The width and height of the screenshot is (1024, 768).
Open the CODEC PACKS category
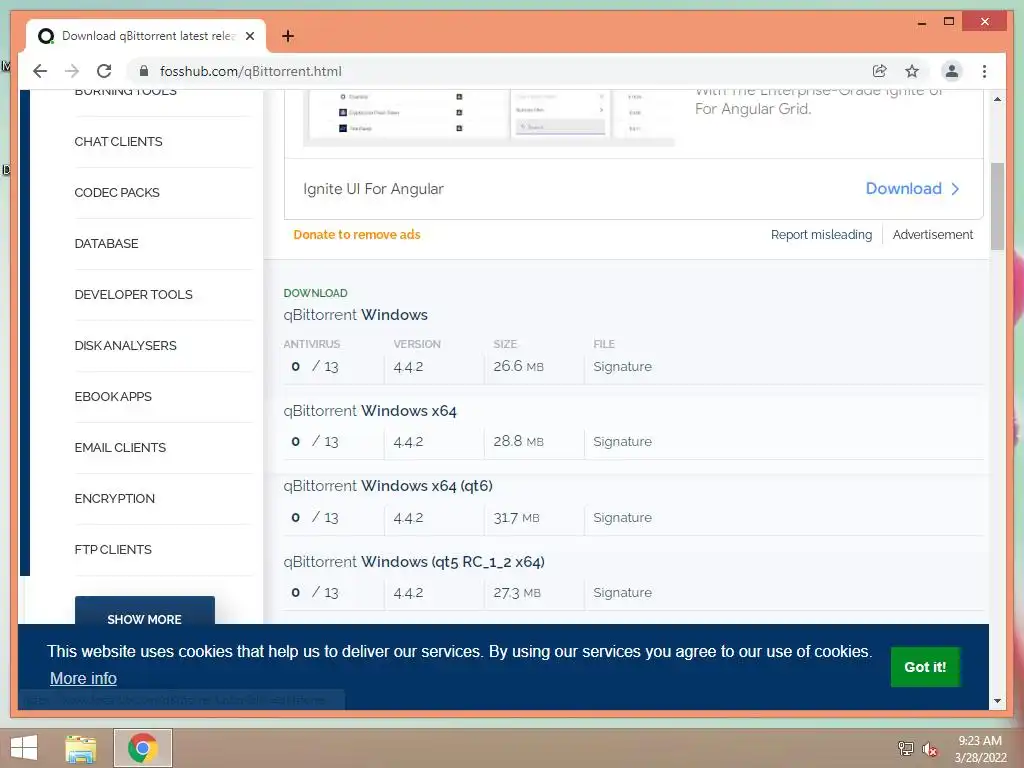tap(117, 193)
